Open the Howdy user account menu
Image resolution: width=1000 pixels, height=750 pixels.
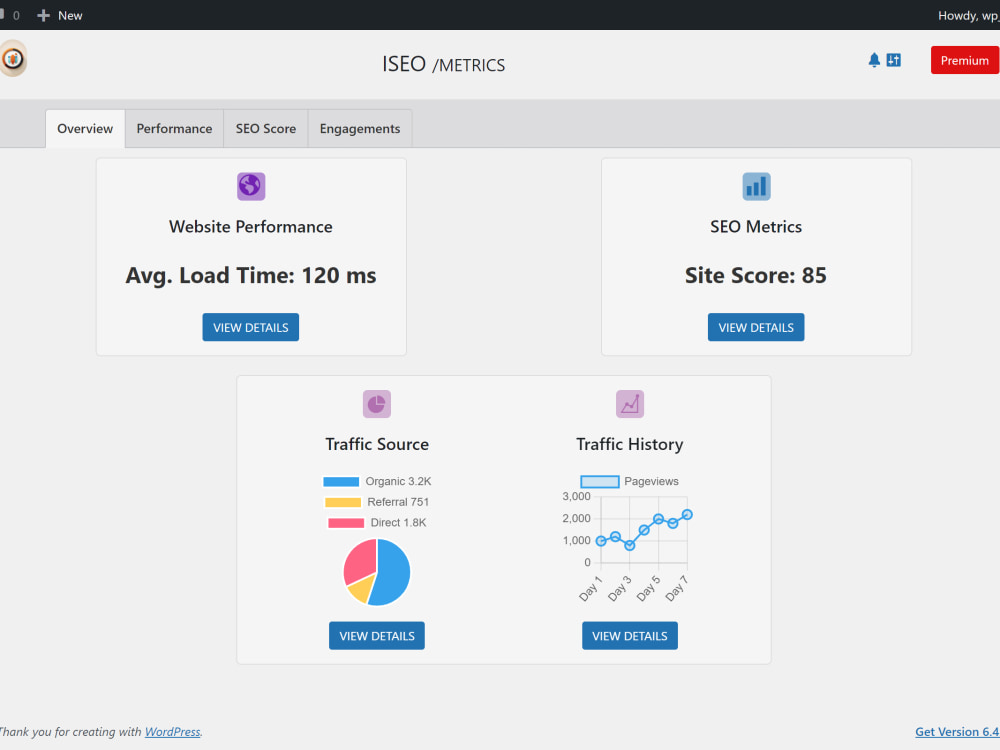[x=968, y=15]
